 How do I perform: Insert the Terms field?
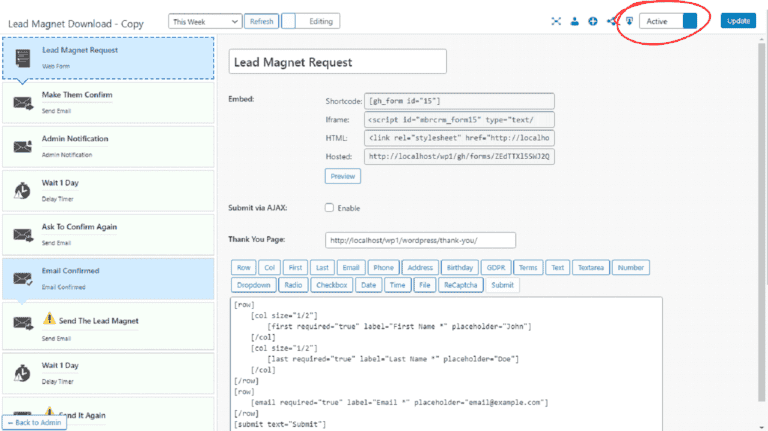528,267
